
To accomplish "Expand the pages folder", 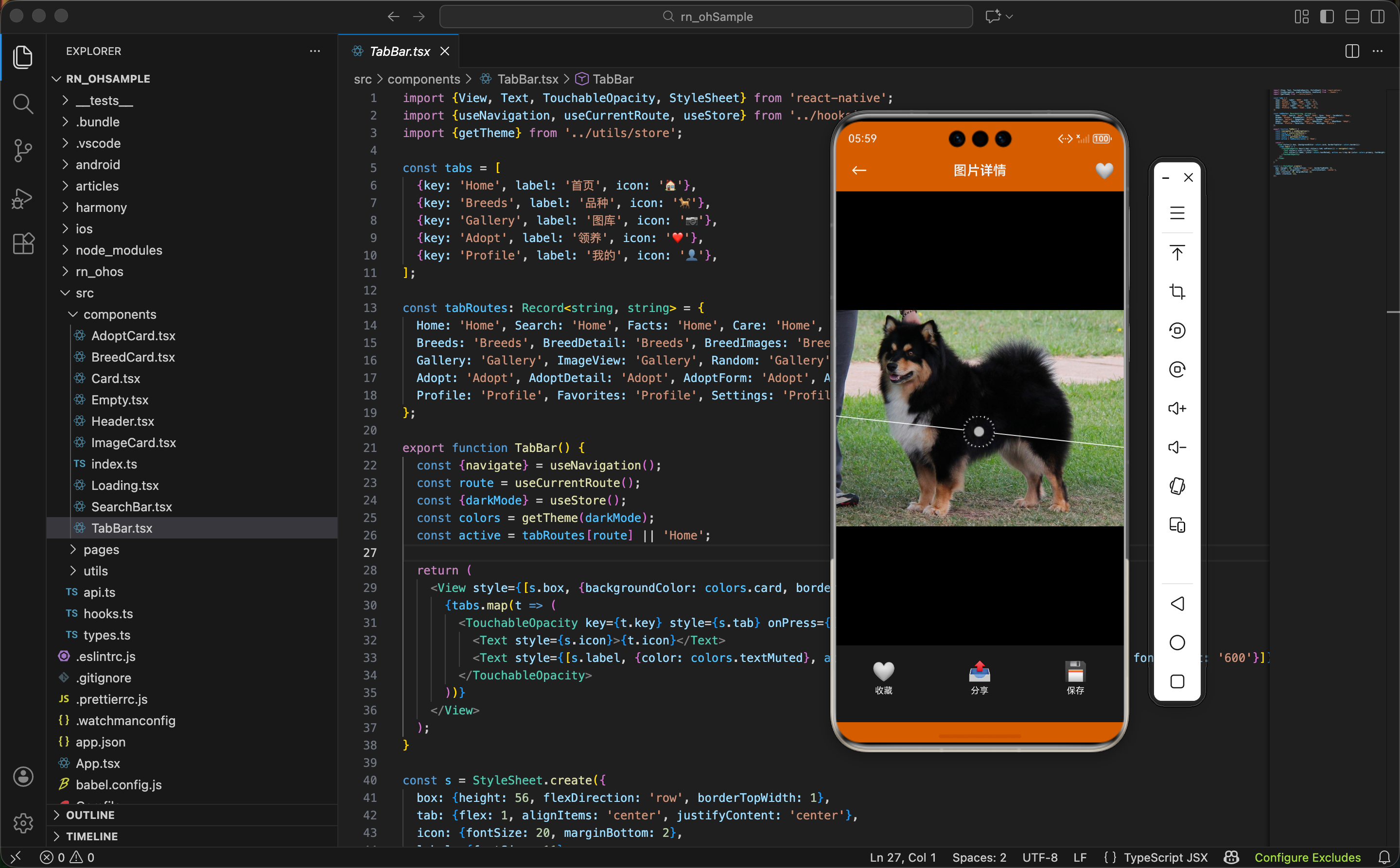I will click(101, 549).
